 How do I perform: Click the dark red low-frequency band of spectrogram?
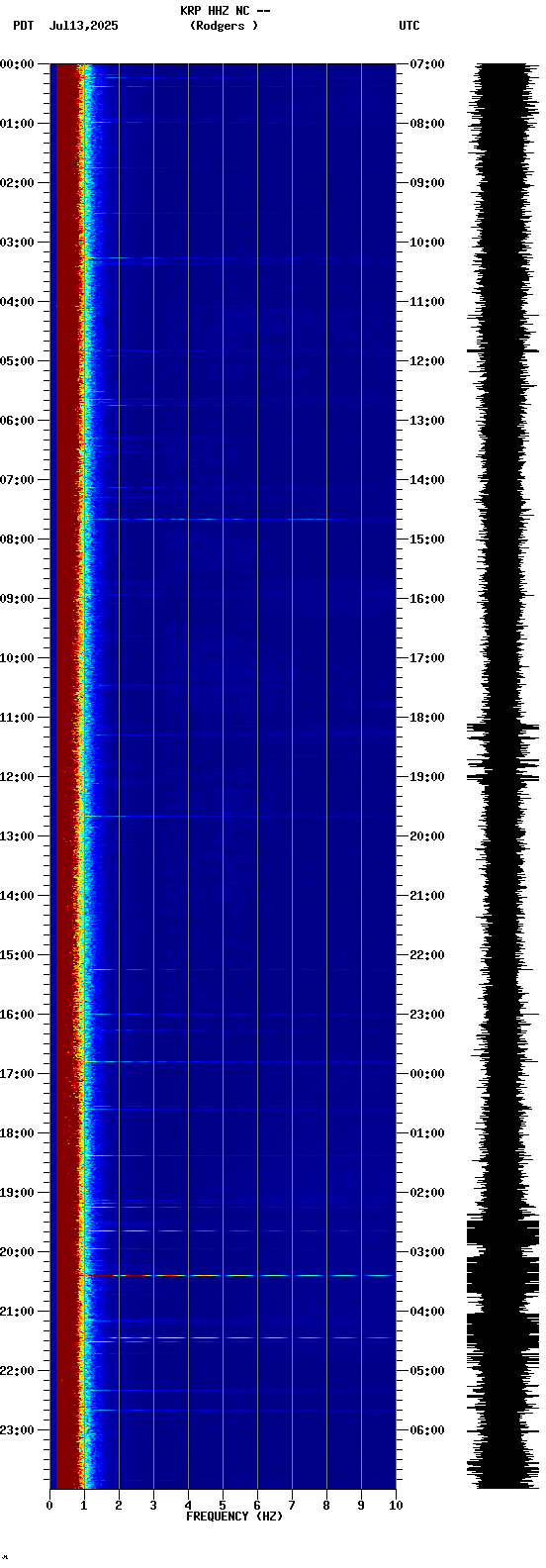[67, 776]
